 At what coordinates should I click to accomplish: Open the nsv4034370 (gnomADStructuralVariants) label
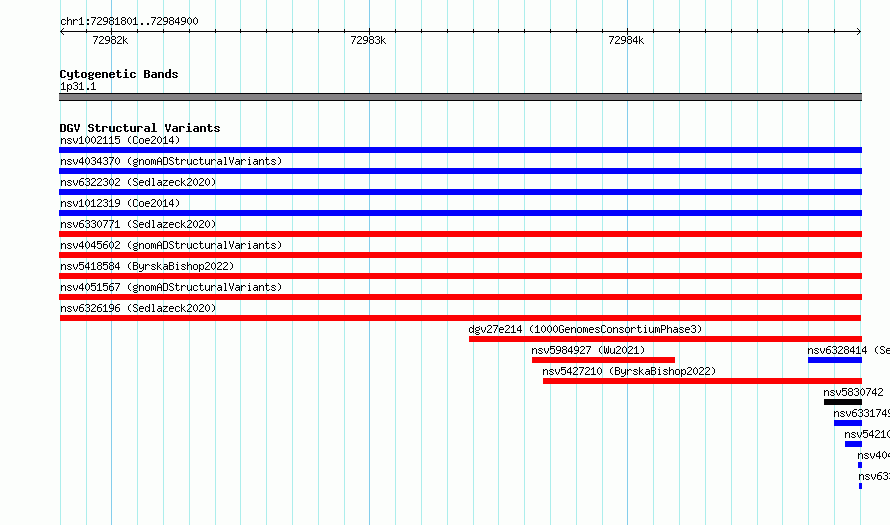tap(171, 161)
